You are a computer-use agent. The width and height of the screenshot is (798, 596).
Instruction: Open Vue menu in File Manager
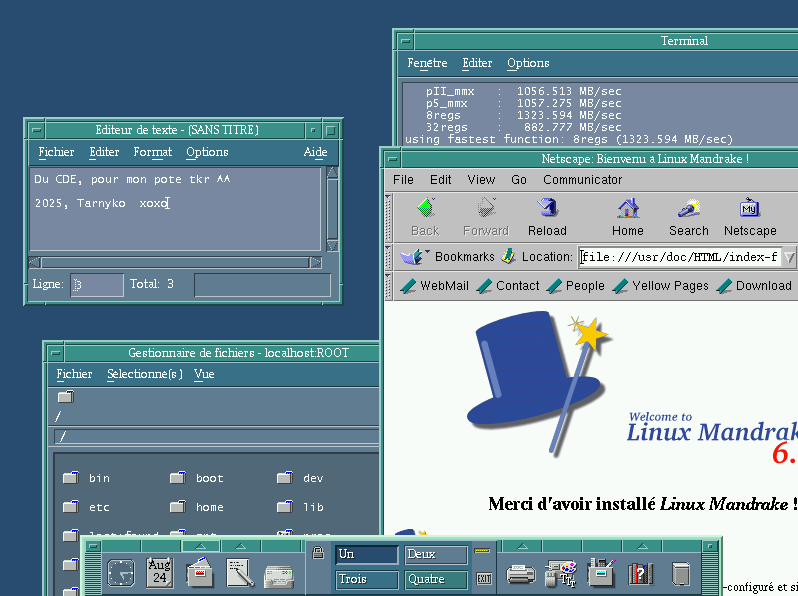point(204,374)
